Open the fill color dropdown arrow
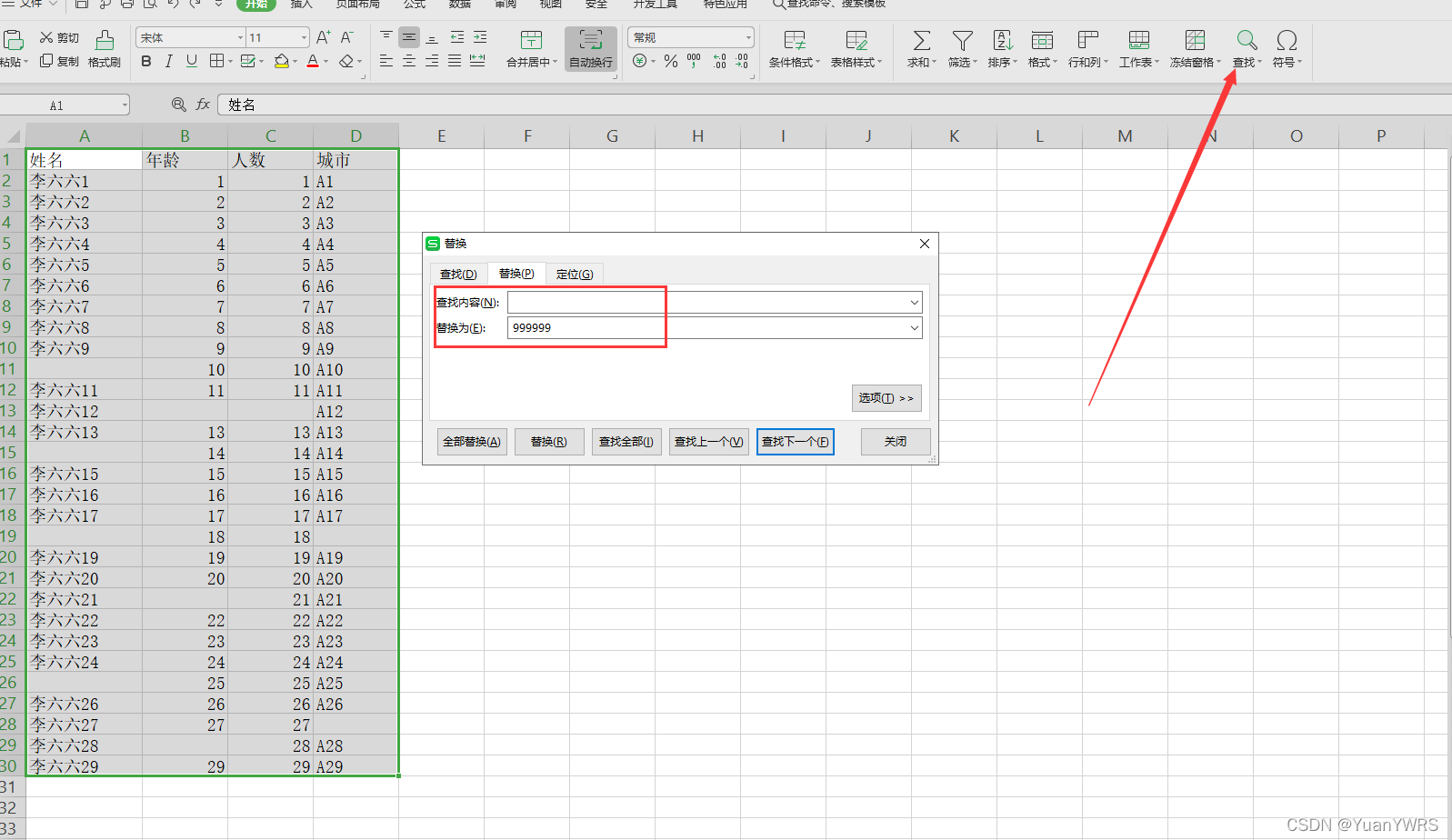This screenshot has height=840, width=1452. pyautogui.click(x=296, y=62)
